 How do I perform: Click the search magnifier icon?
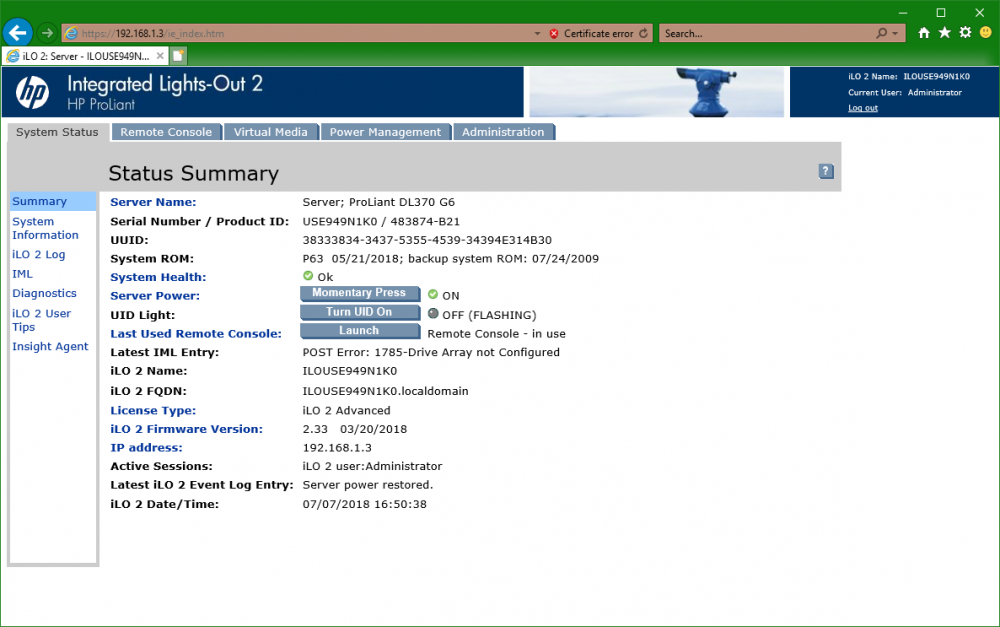[x=881, y=33]
